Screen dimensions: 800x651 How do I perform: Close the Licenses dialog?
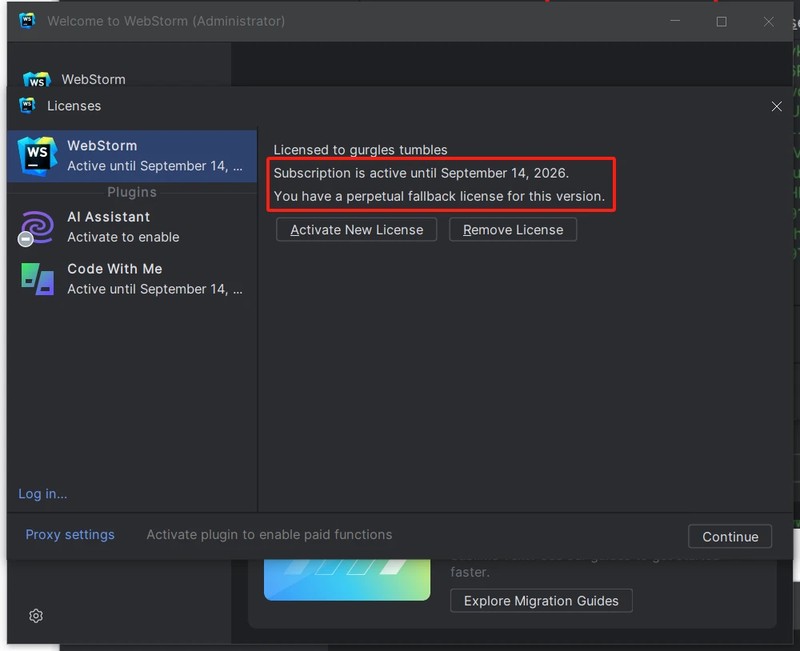click(x=777, y=106)
